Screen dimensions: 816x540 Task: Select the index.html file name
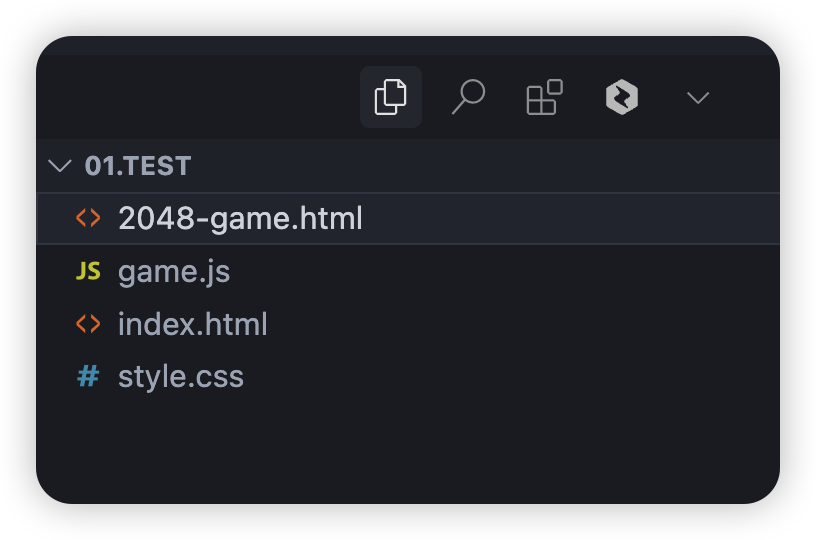coord(193,324)
